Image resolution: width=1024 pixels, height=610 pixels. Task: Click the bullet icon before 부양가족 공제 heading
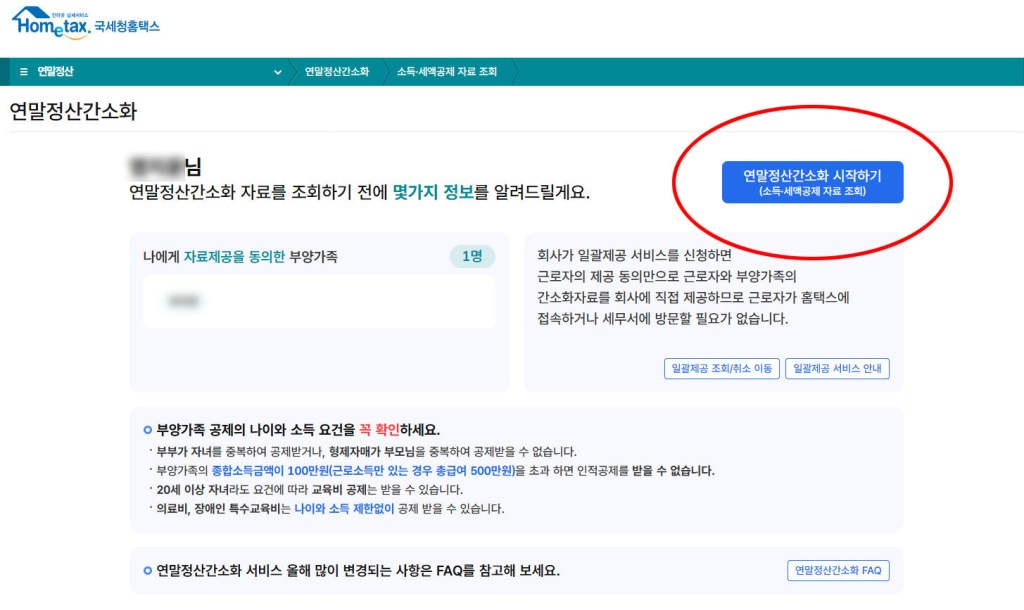(x=148, y=430)
